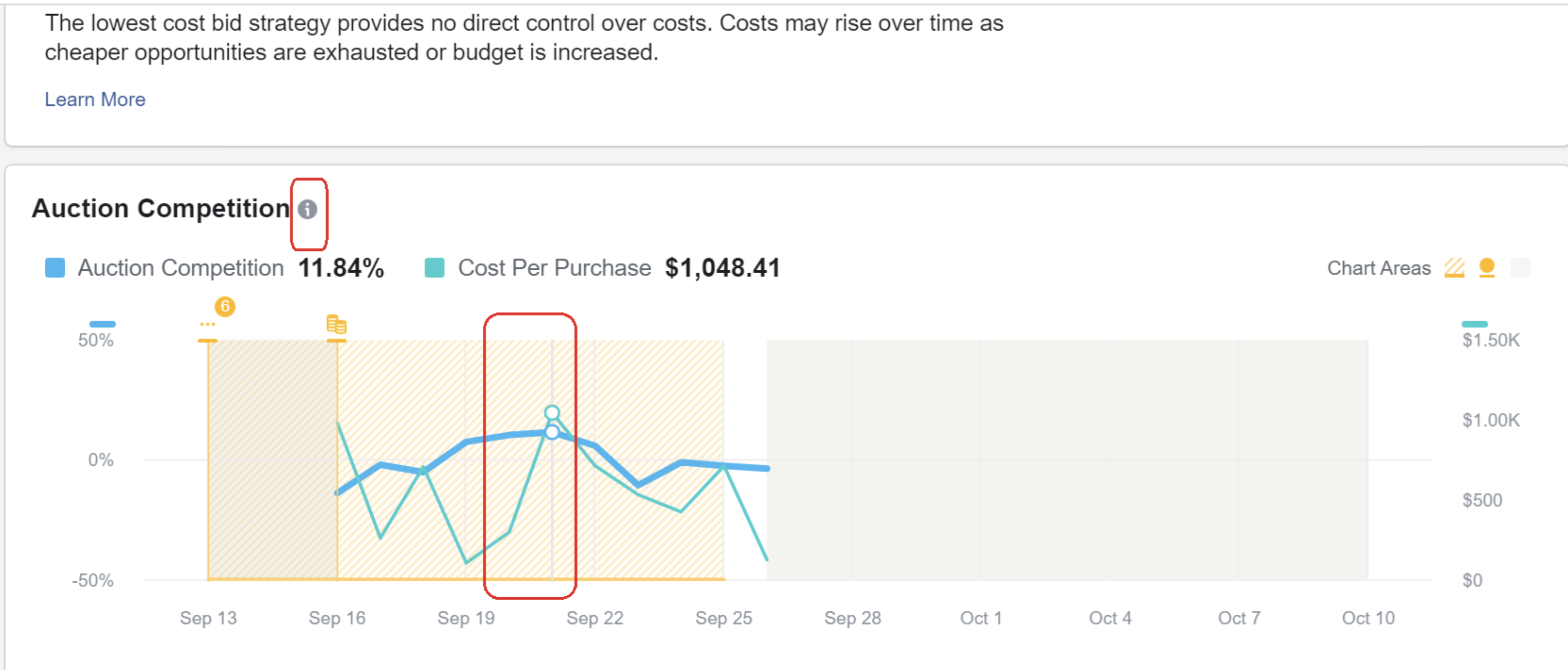Toggle the orange dot chart area icon
Screen dimensions: 1568x670
click(x=1487, y=268)
